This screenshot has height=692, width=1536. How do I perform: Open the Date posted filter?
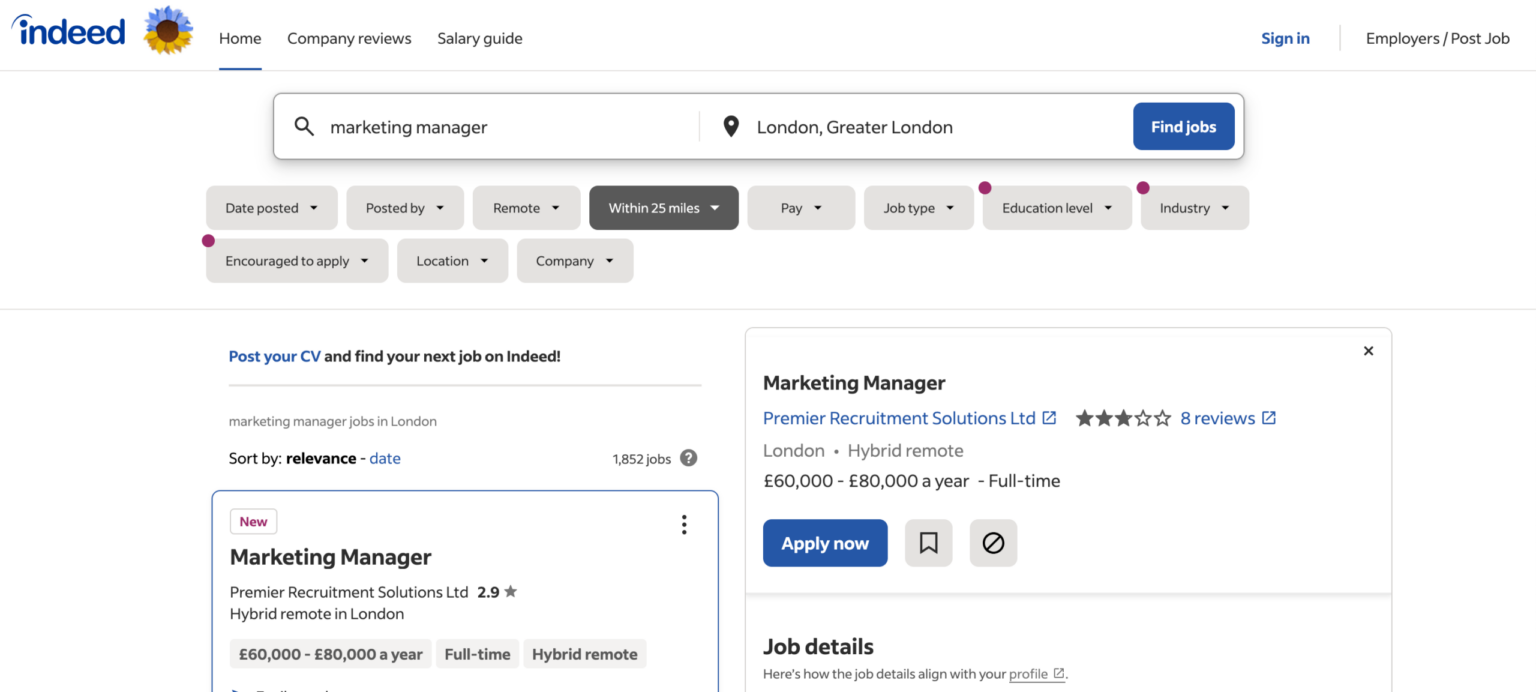pyautogui.click(x=271, y=207)
